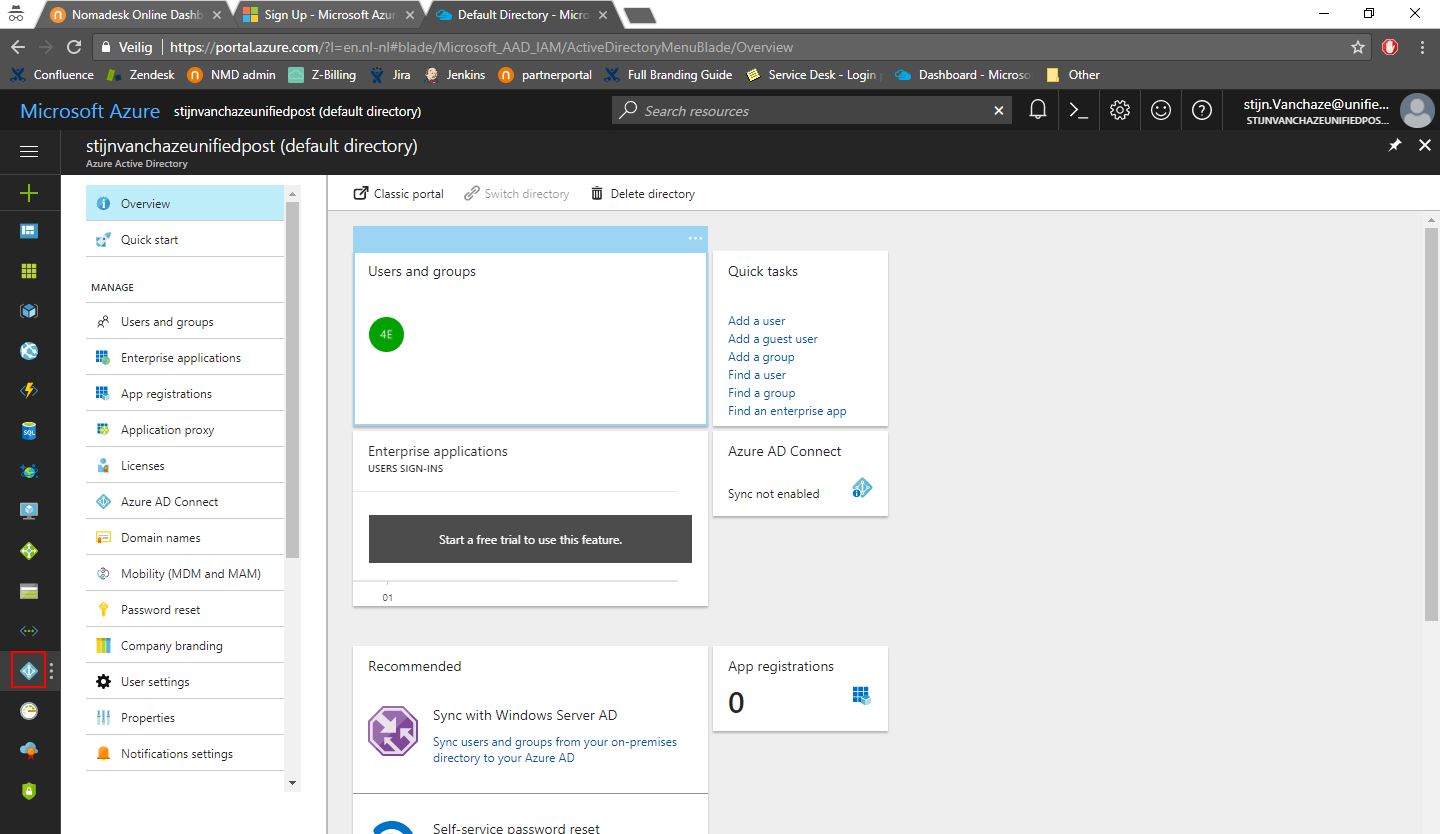Screen dimensions: 1440x834
Task: Open App Services globe icon
Action: coord(29,351)
